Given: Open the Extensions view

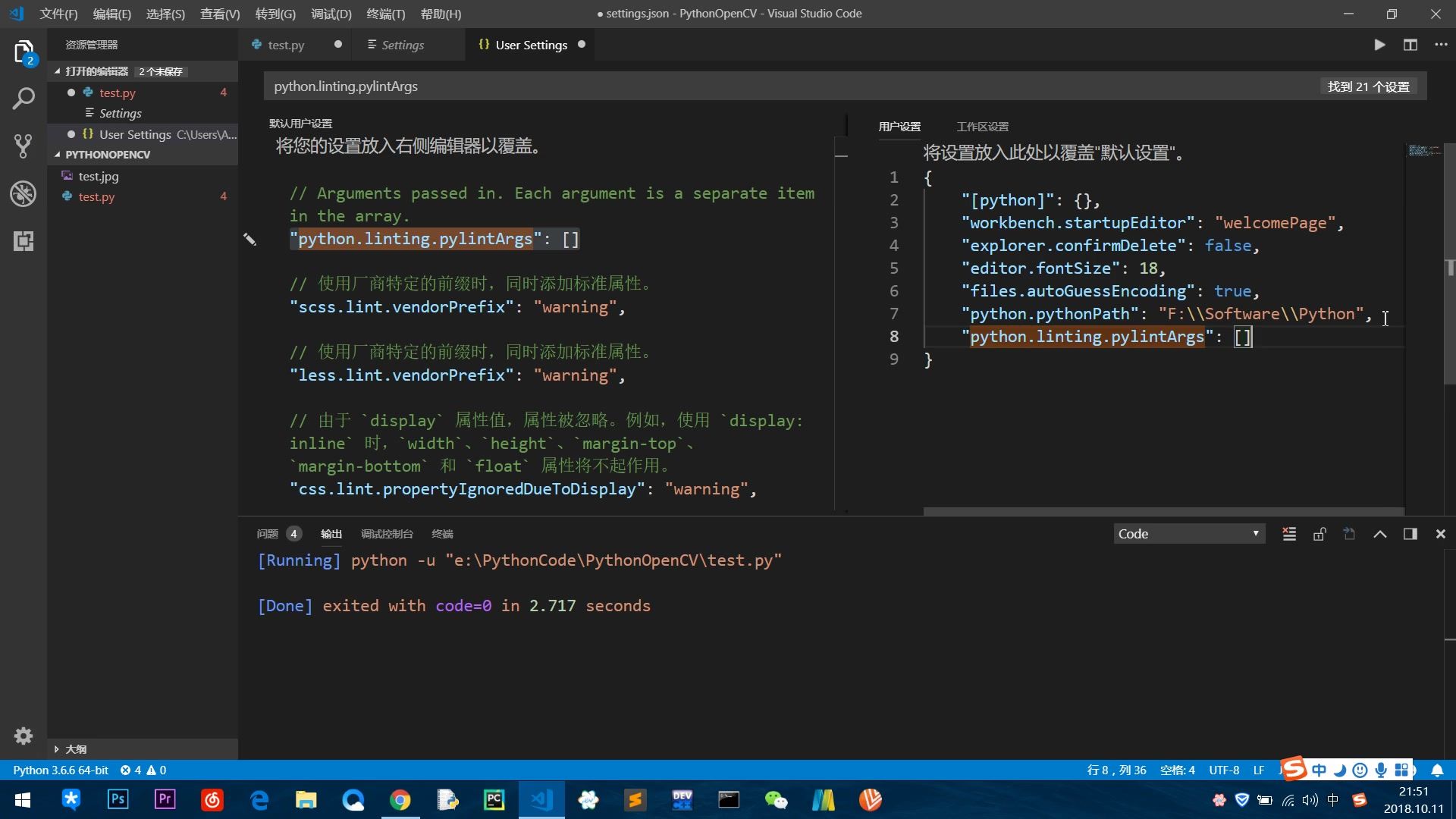Looking at the screenshot, I should (24, 241).
